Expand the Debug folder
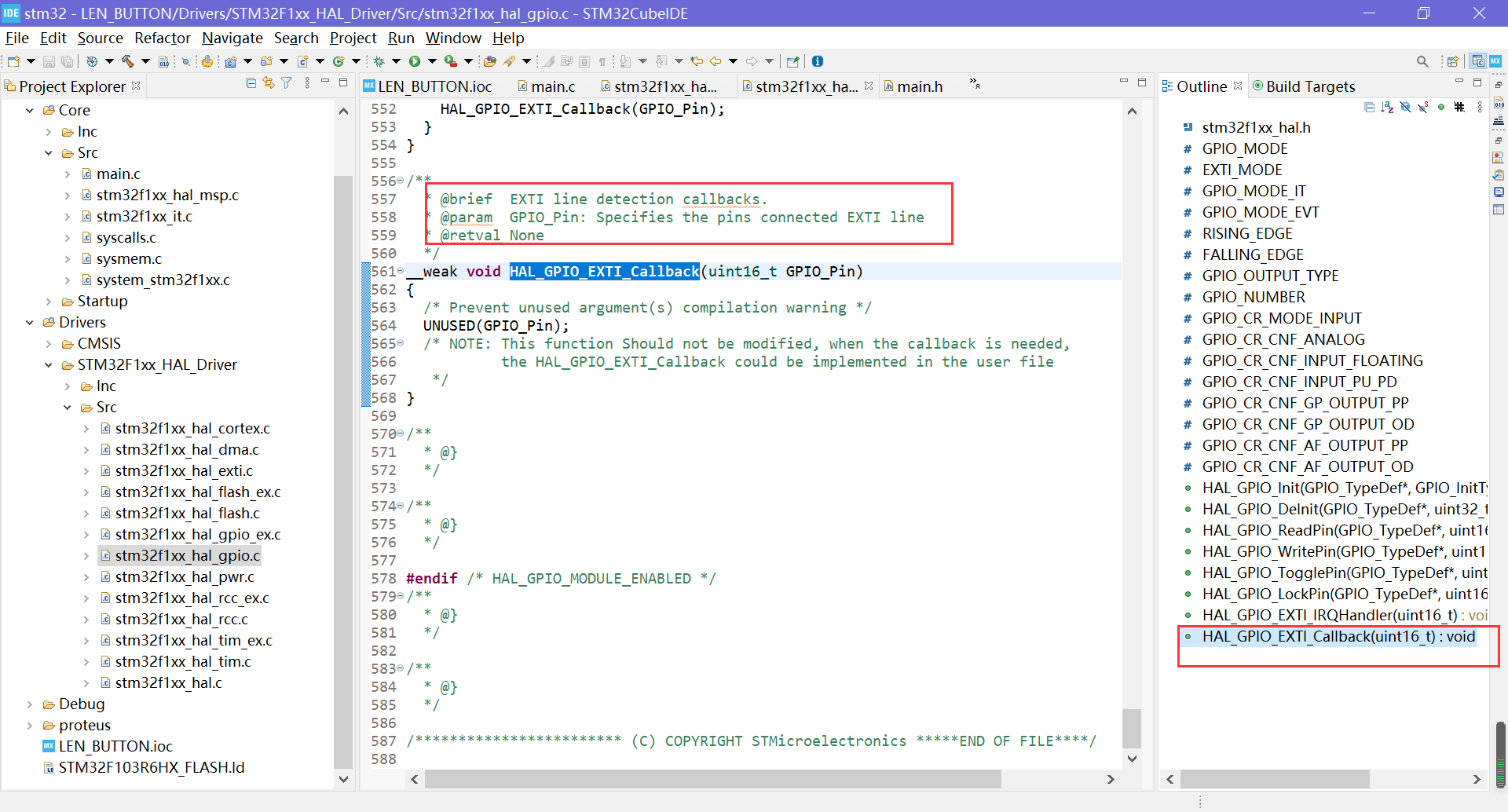The height and width of the screenshot is (812, 1508). (30, 704)
